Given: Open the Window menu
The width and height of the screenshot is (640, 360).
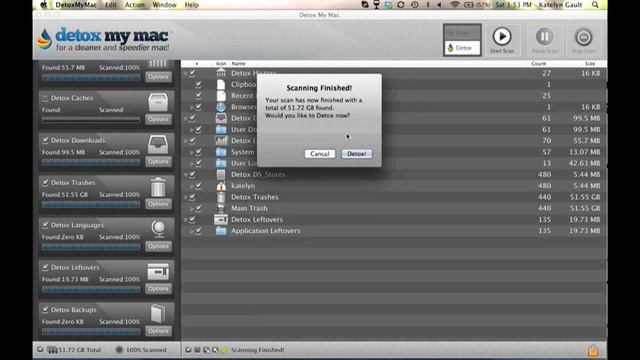Looking at the screenshot, I should pyautogui.click(x=164, y=5).
